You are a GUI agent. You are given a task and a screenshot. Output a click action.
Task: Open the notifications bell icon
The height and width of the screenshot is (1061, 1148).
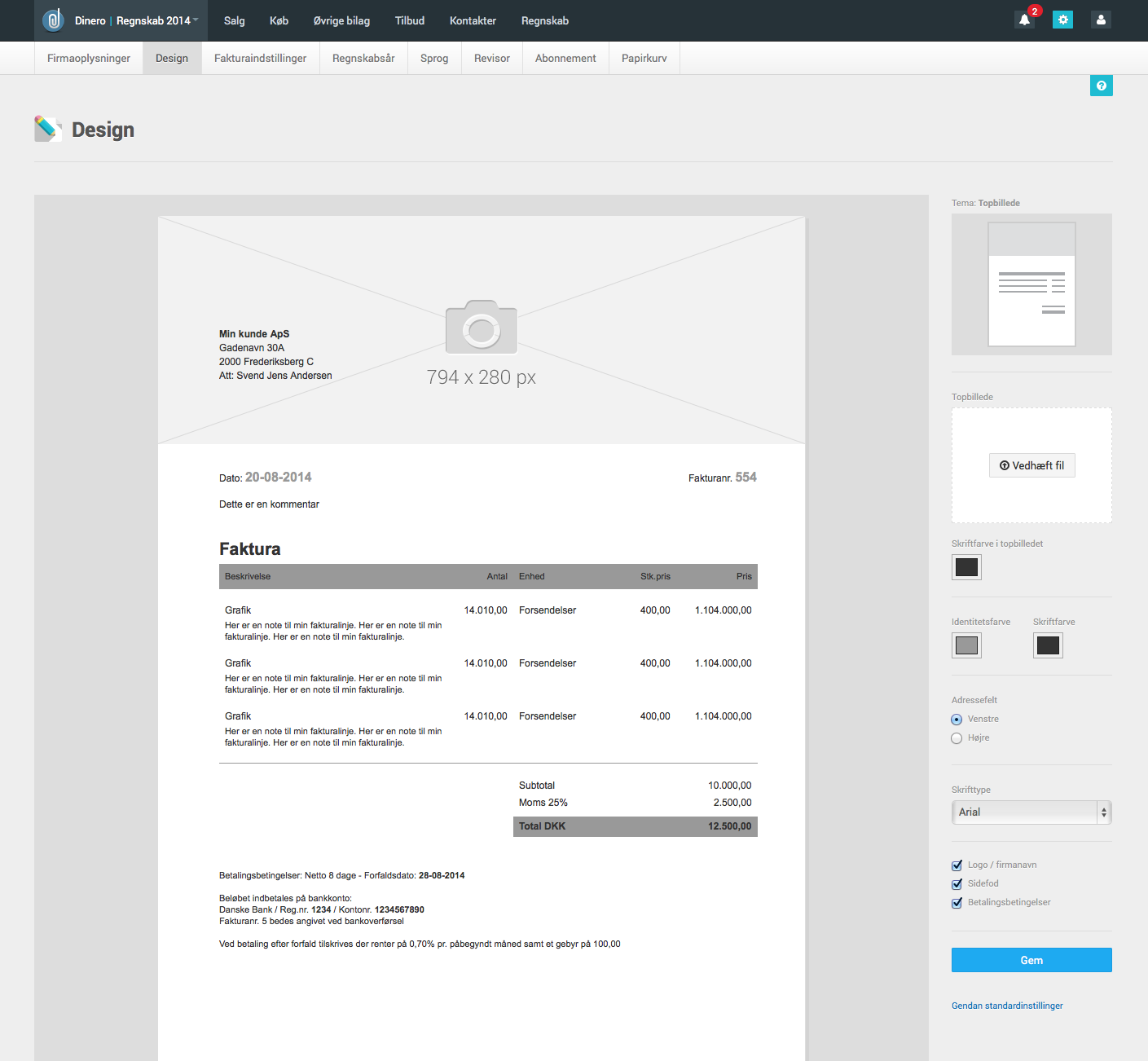click(1025, 20)
